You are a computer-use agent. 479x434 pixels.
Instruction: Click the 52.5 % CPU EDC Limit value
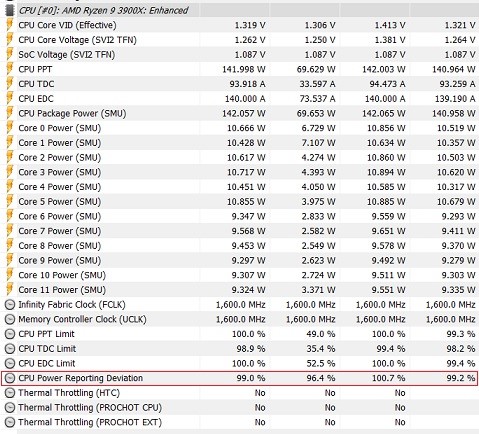coord(321,363)
